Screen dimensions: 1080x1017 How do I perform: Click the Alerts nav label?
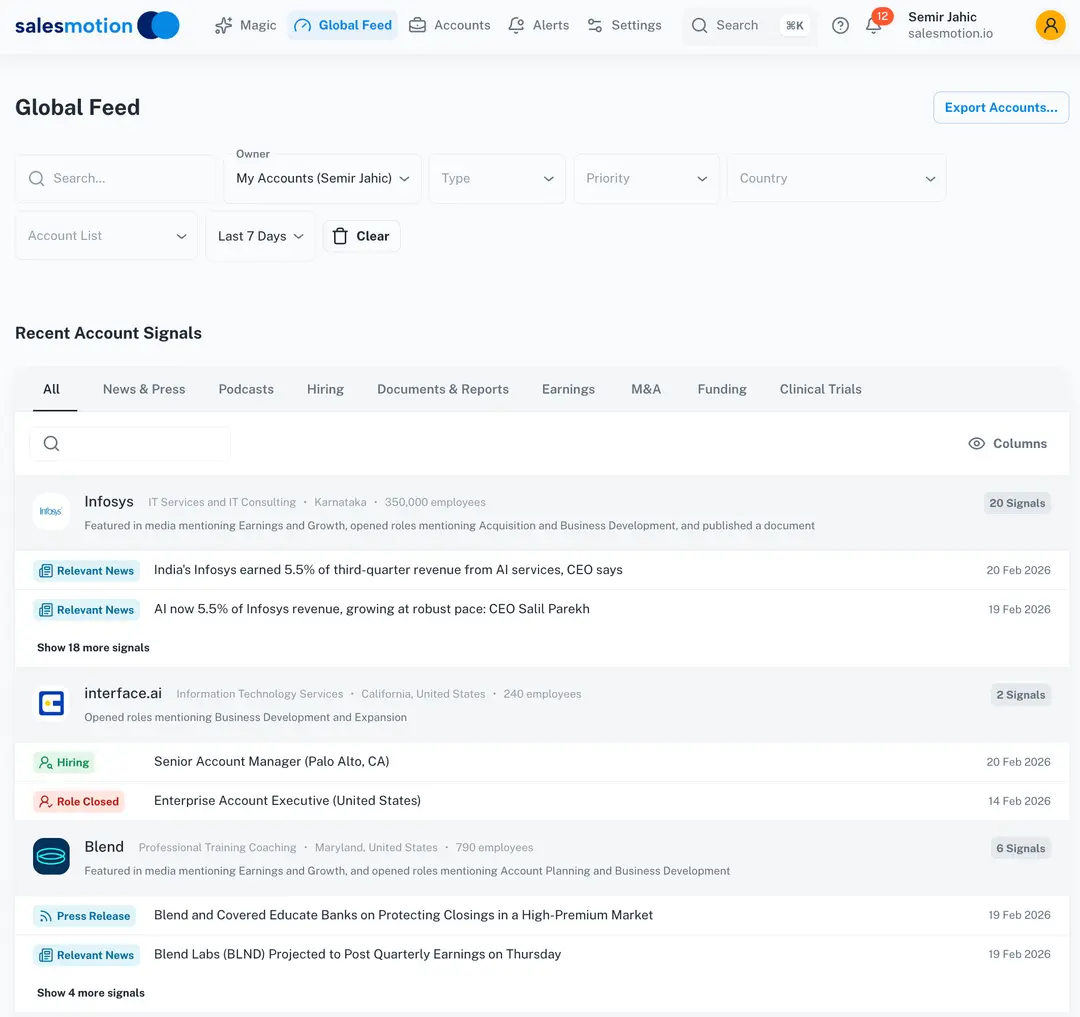[551, 25]
